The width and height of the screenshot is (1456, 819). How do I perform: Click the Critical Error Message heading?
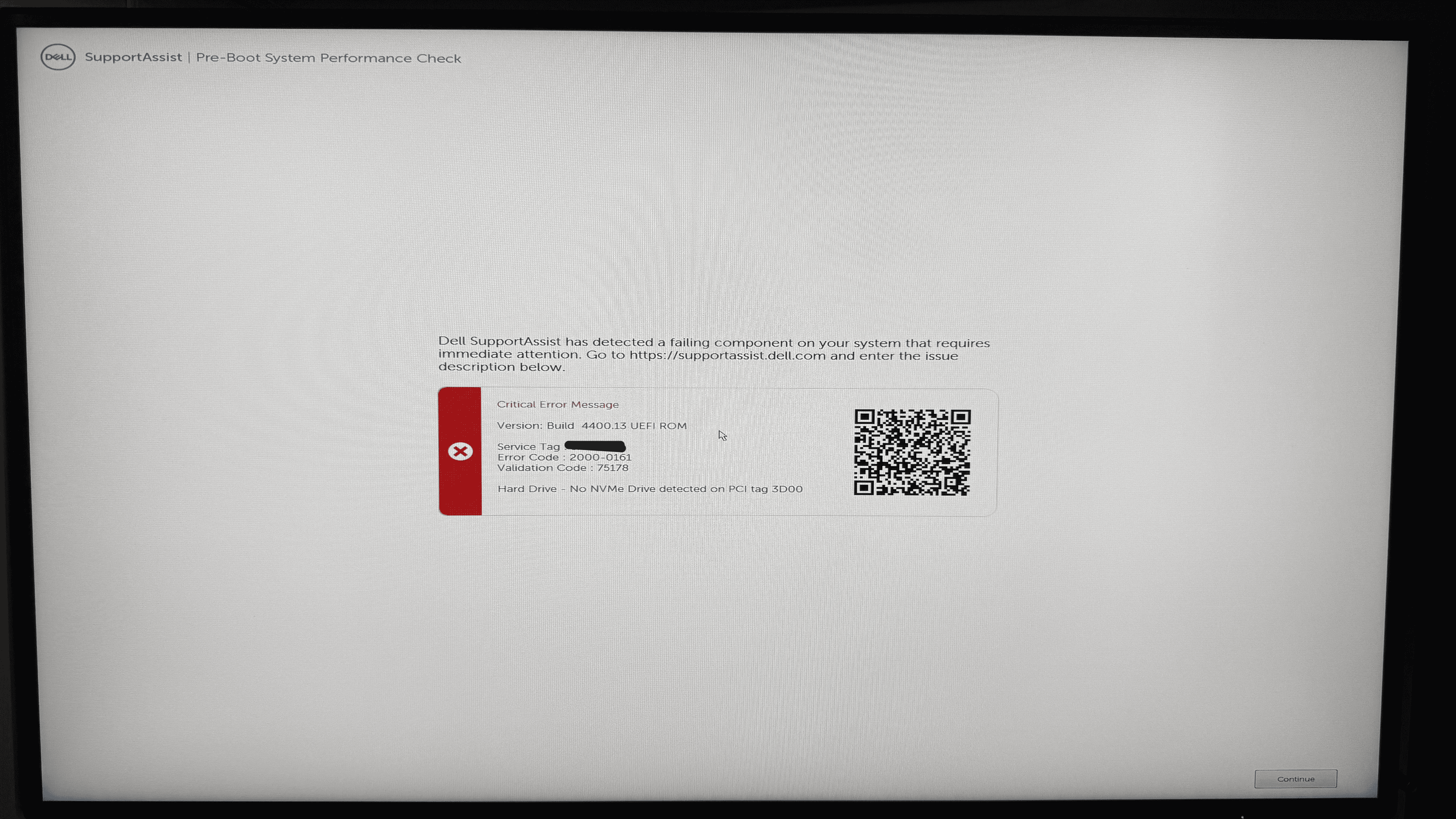[x=557, y=405]
